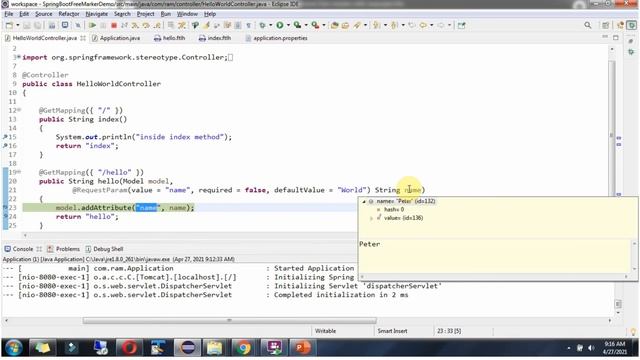This screenshot has height=360, width=640.
Task: Click the 'Writable' status bar entry
Action: (325, 331)
